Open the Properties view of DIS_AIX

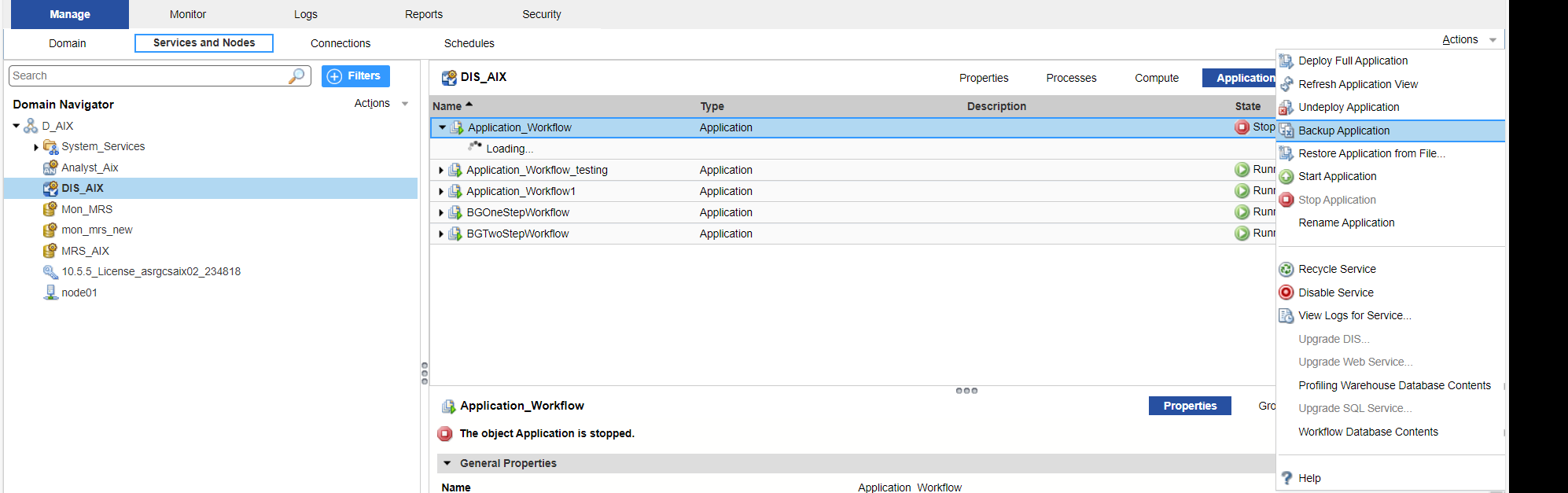click(x=984, y=78)
